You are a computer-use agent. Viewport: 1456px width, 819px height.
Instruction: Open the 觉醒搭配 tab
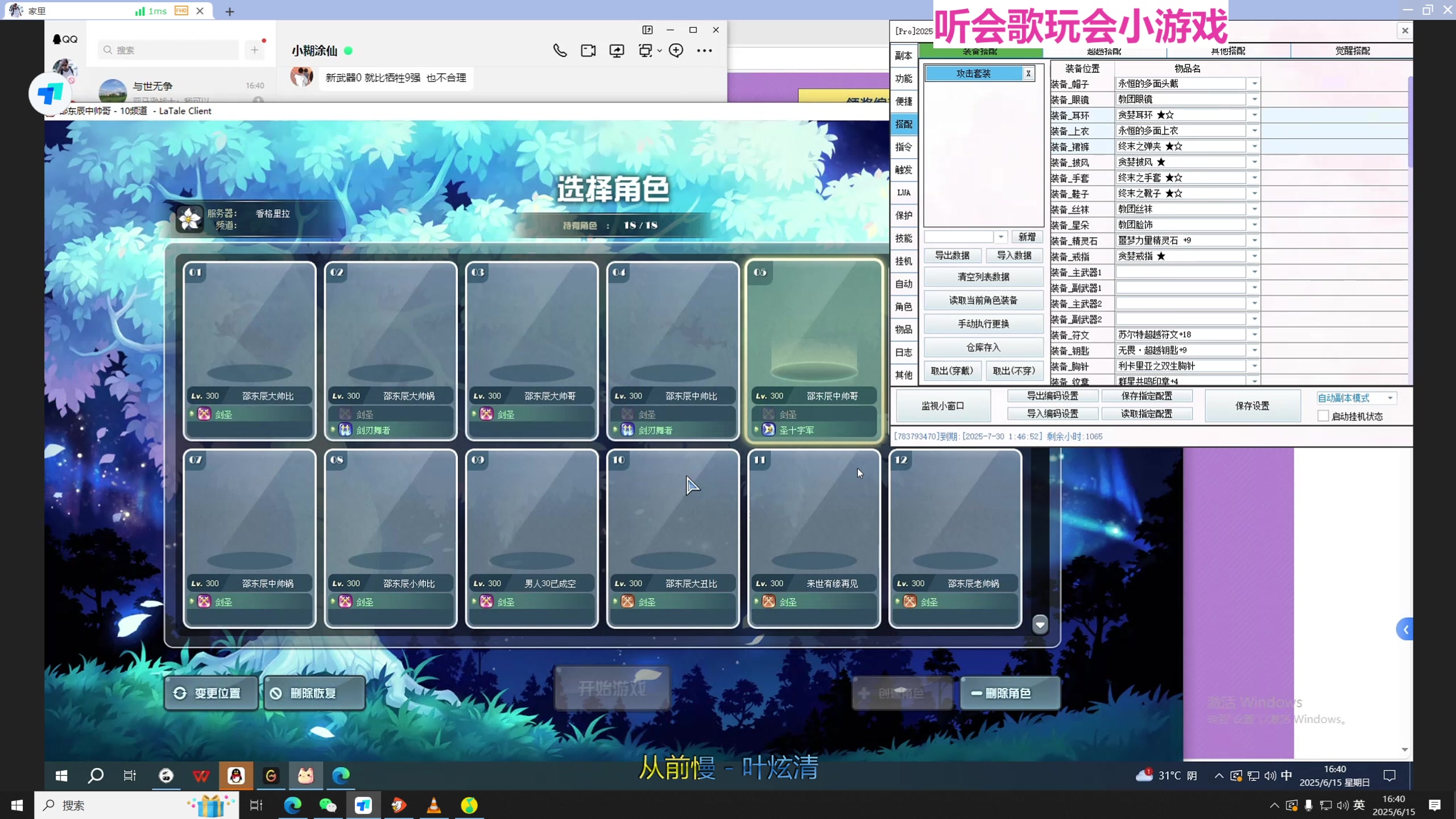[x=1352, y=51]
